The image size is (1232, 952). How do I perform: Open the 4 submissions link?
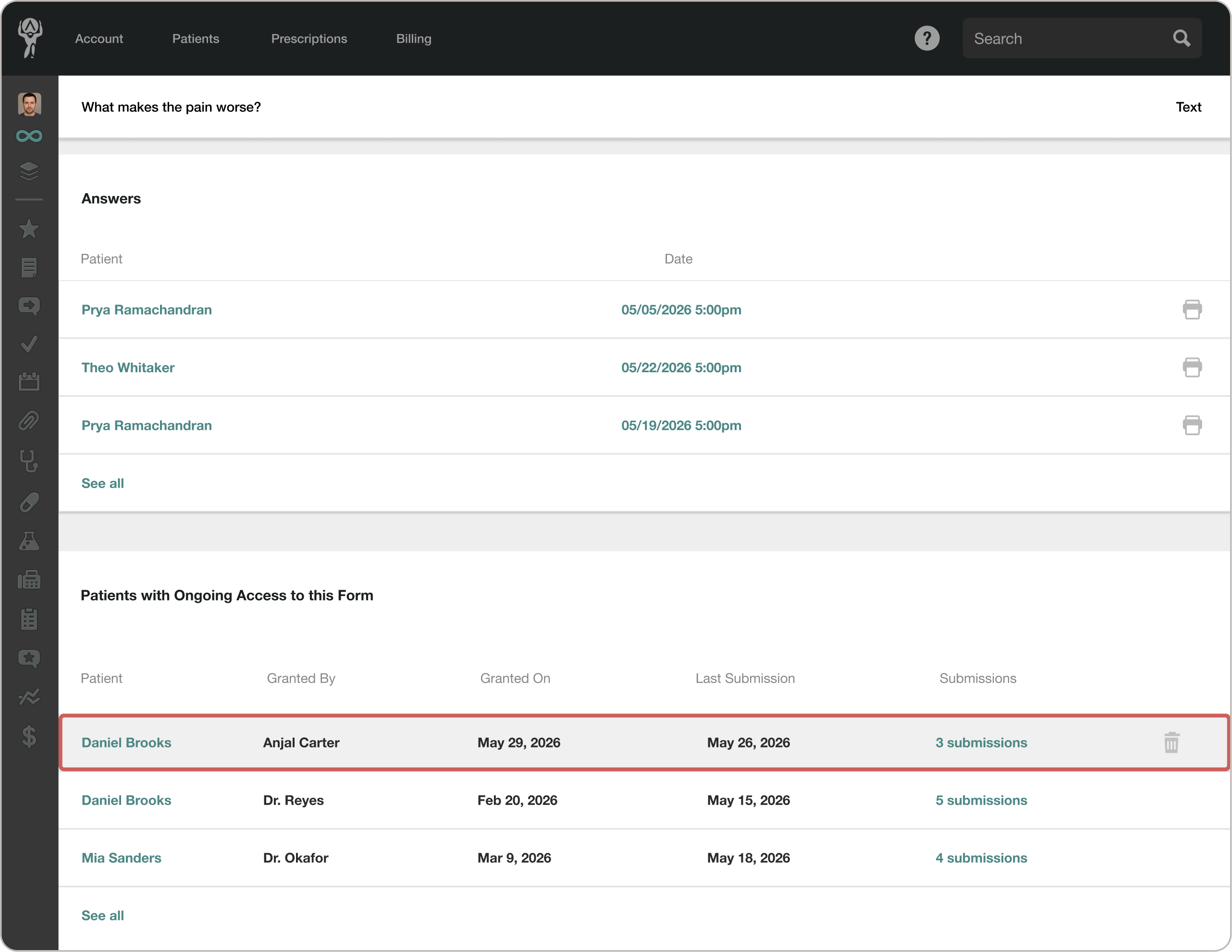[982, 858]
